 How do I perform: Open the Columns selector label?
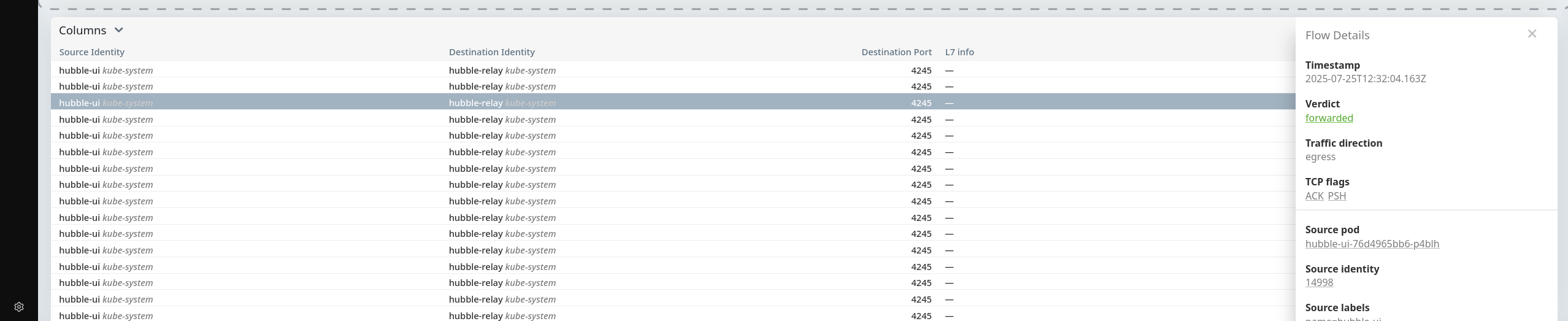[83, 30]
